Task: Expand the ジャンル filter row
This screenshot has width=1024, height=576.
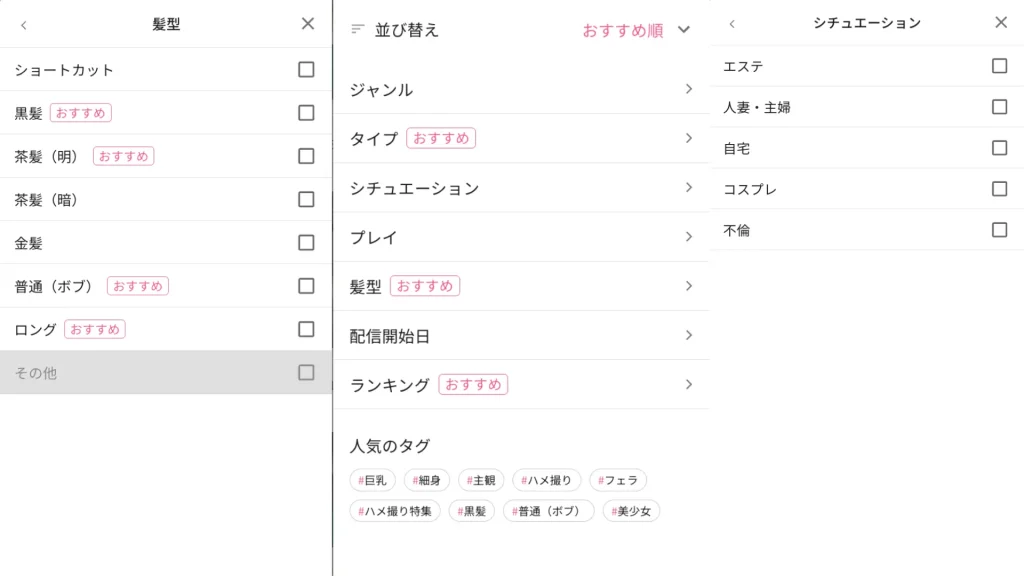Action: tap(689, 89)
